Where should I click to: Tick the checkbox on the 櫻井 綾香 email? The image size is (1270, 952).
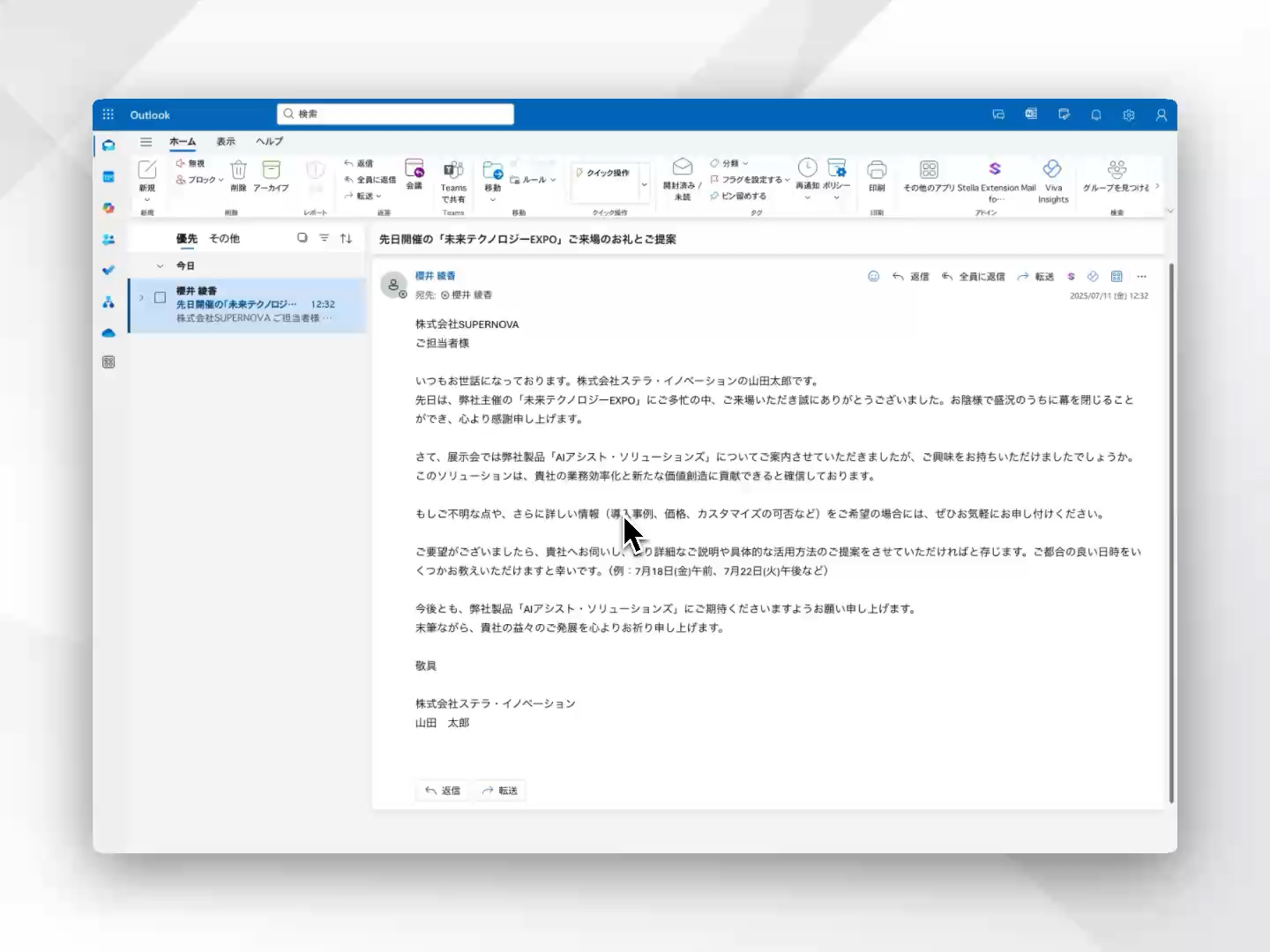coord(160,298)
